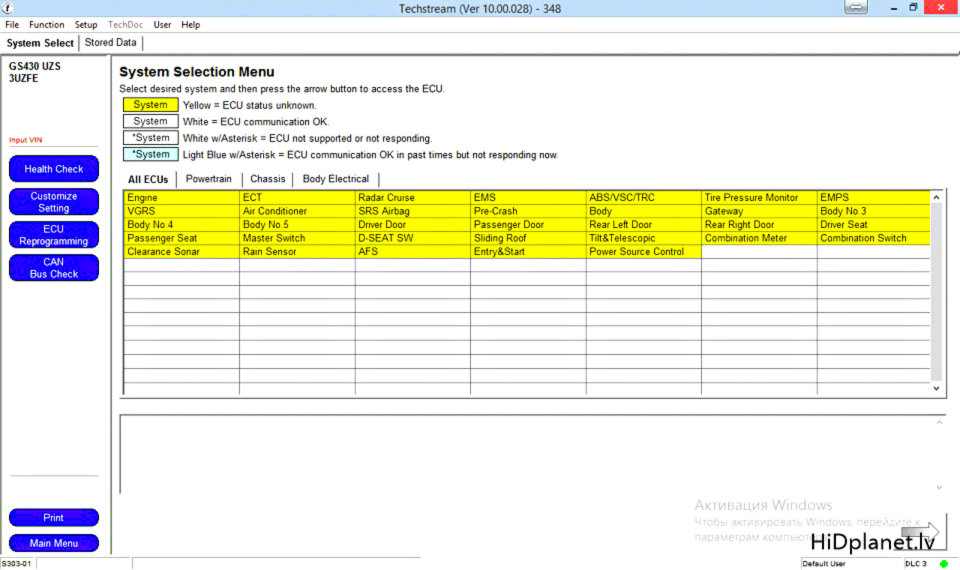Open the Setup menu

(x=86, y=25)
